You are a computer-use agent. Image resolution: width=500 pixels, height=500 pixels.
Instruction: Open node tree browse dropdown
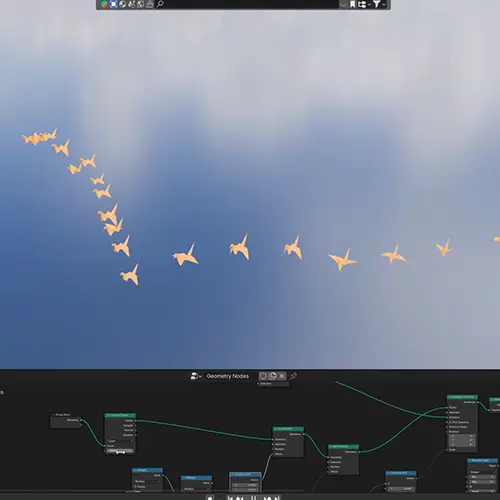click(196, 376)
